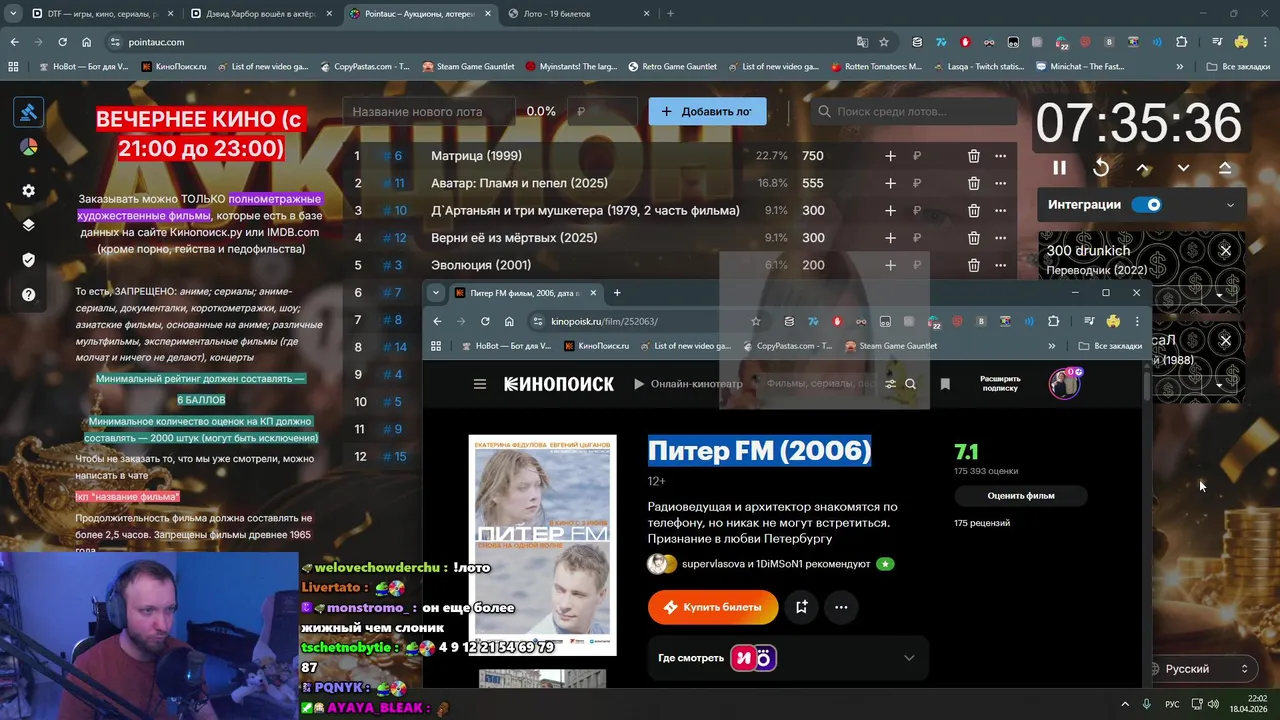Click the ruble field of Матрица (1999) row
1280x720 pixels.
tap(930, 156)
